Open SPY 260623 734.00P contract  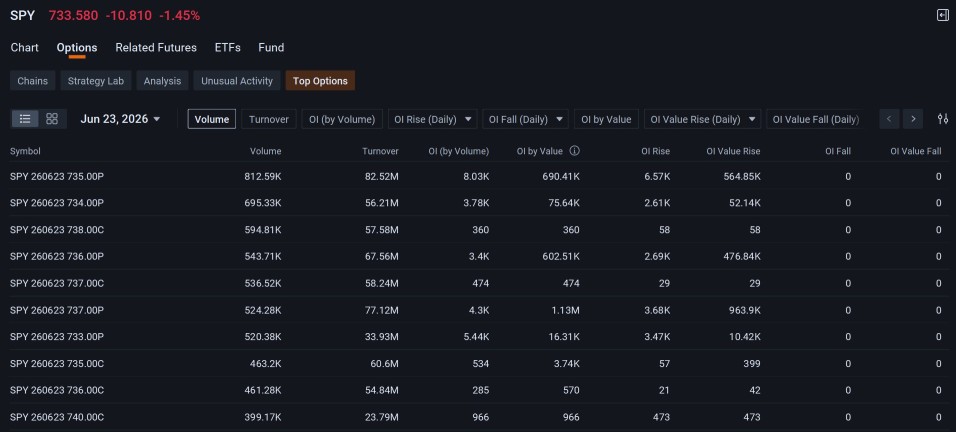(57, 203)
